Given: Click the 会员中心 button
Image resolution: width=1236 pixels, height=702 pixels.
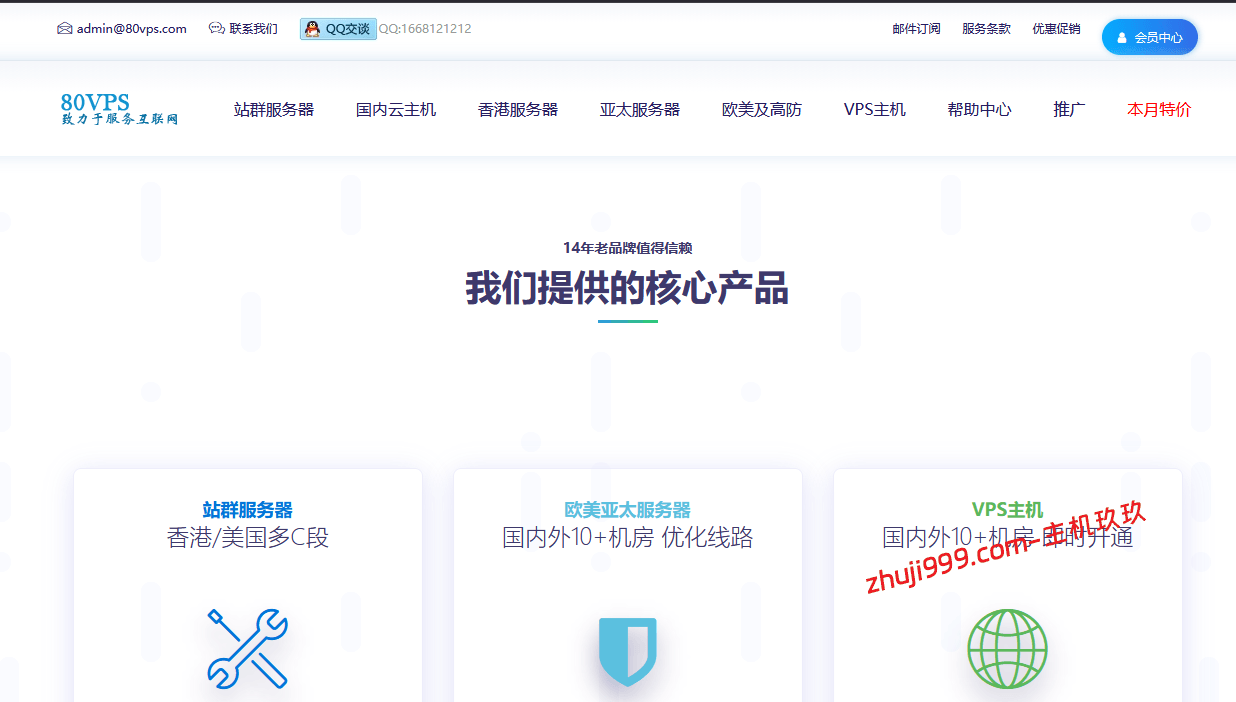Looking at the screenshot, I should (x=1149, y=36).
